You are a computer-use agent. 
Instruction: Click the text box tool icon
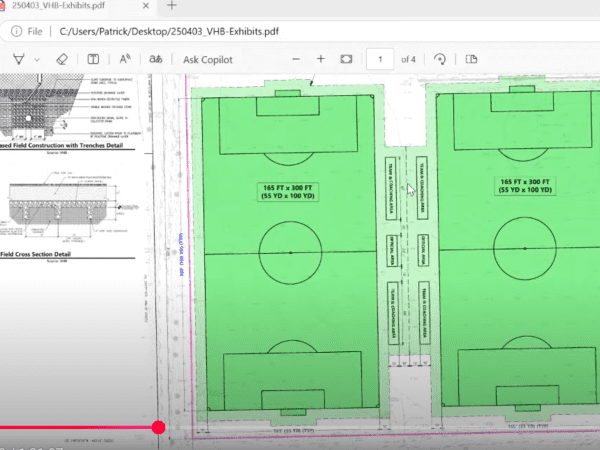pos(93,60)
